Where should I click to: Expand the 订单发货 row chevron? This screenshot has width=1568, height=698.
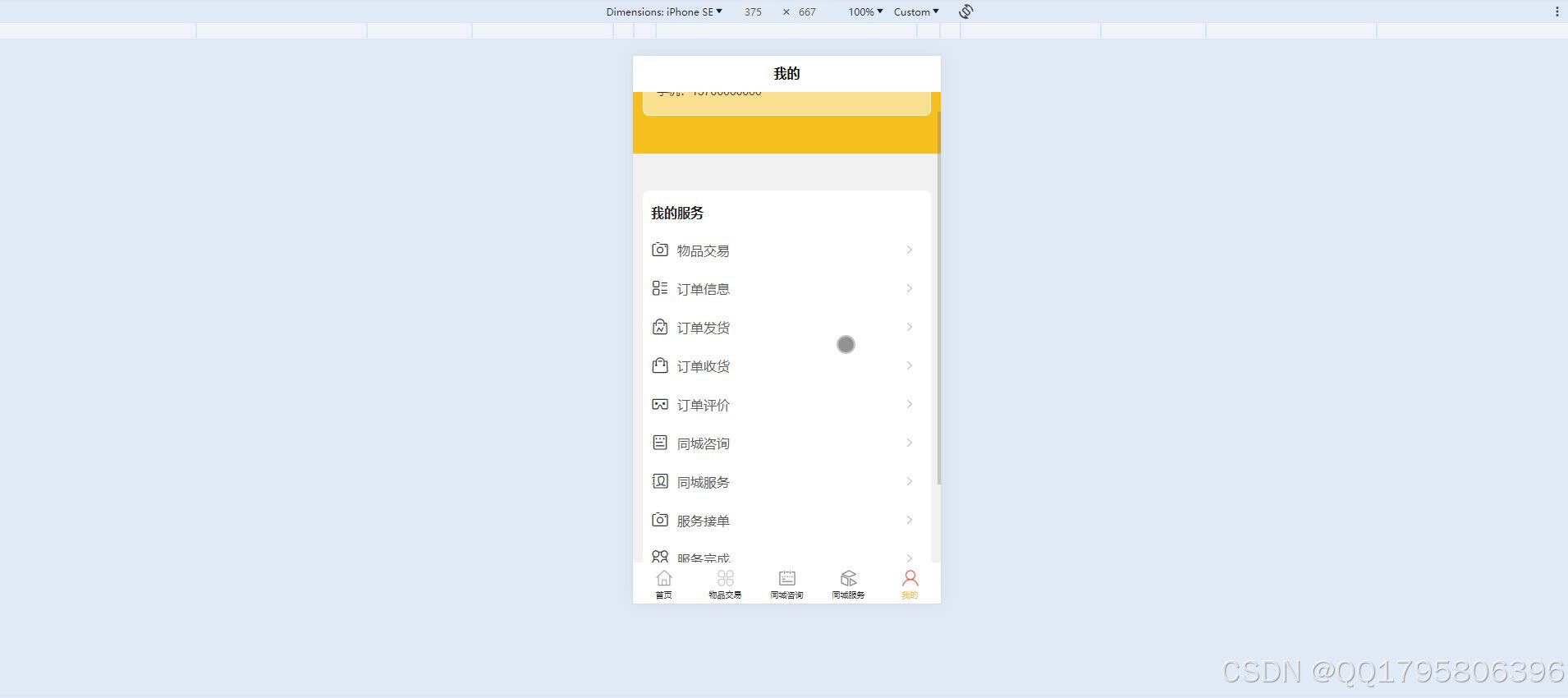pyautogui.click(x=910, y=327)
